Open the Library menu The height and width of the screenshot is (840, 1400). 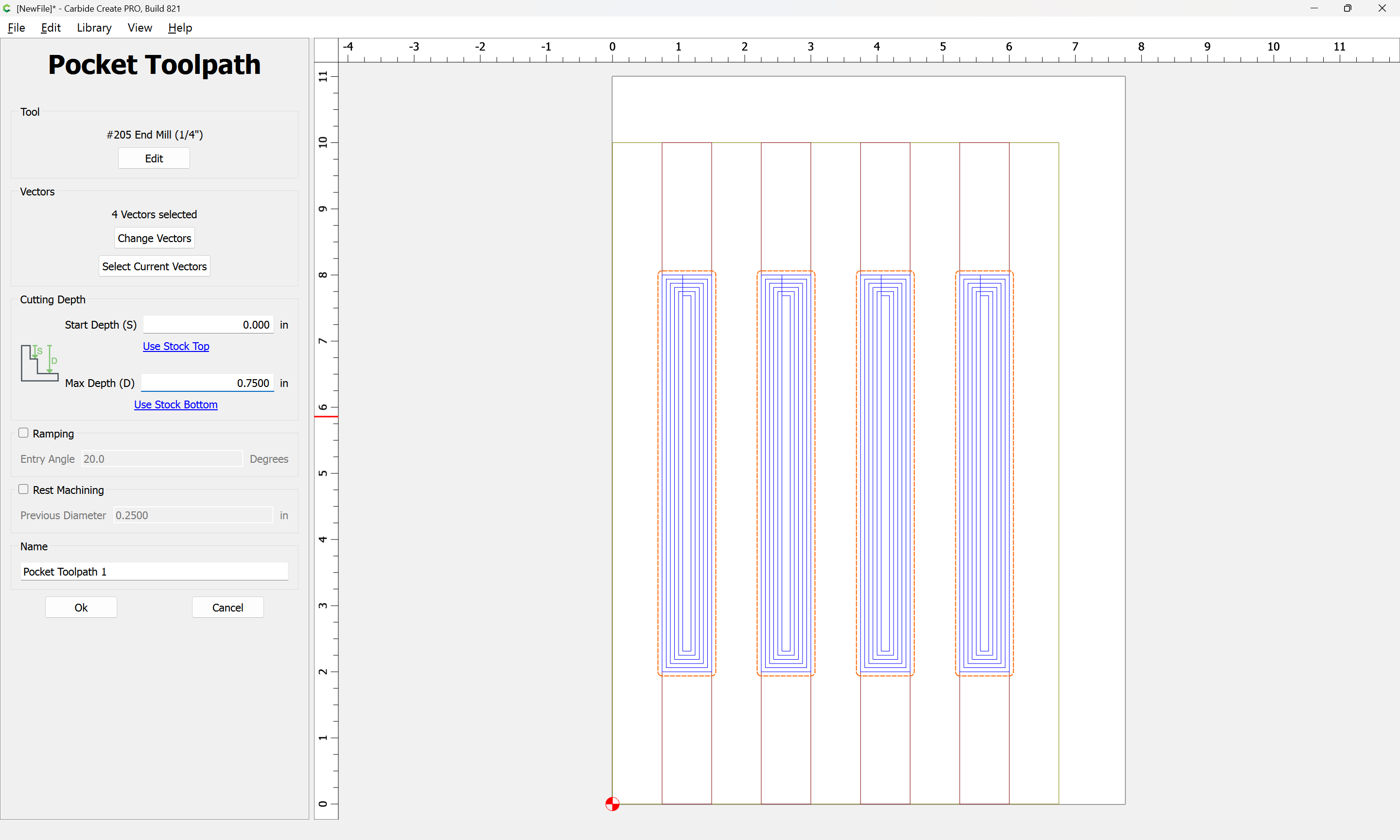pyautogui.click(x=94, y=28)
